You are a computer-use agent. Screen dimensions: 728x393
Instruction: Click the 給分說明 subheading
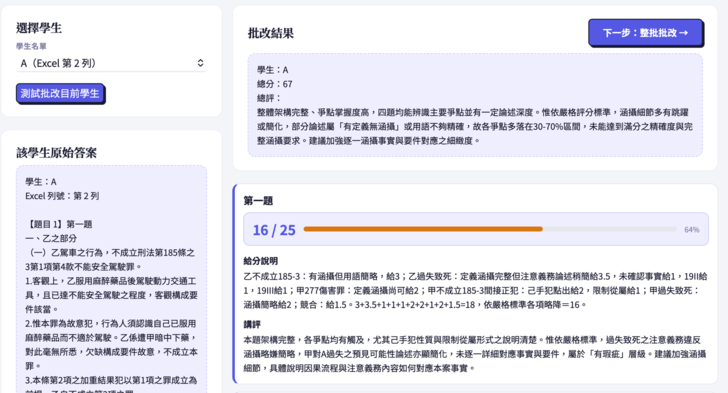(x=260, y=261)
